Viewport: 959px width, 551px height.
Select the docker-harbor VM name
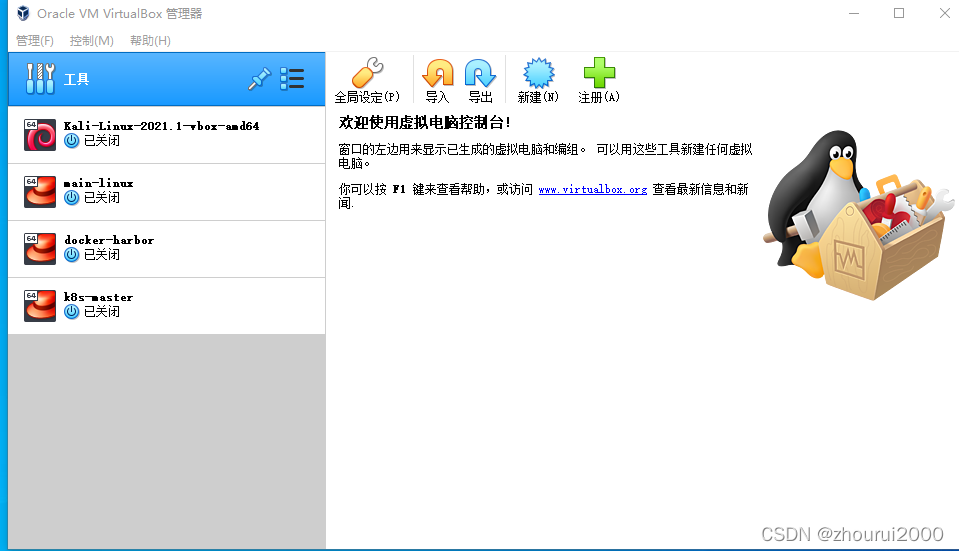coord(109,240)
